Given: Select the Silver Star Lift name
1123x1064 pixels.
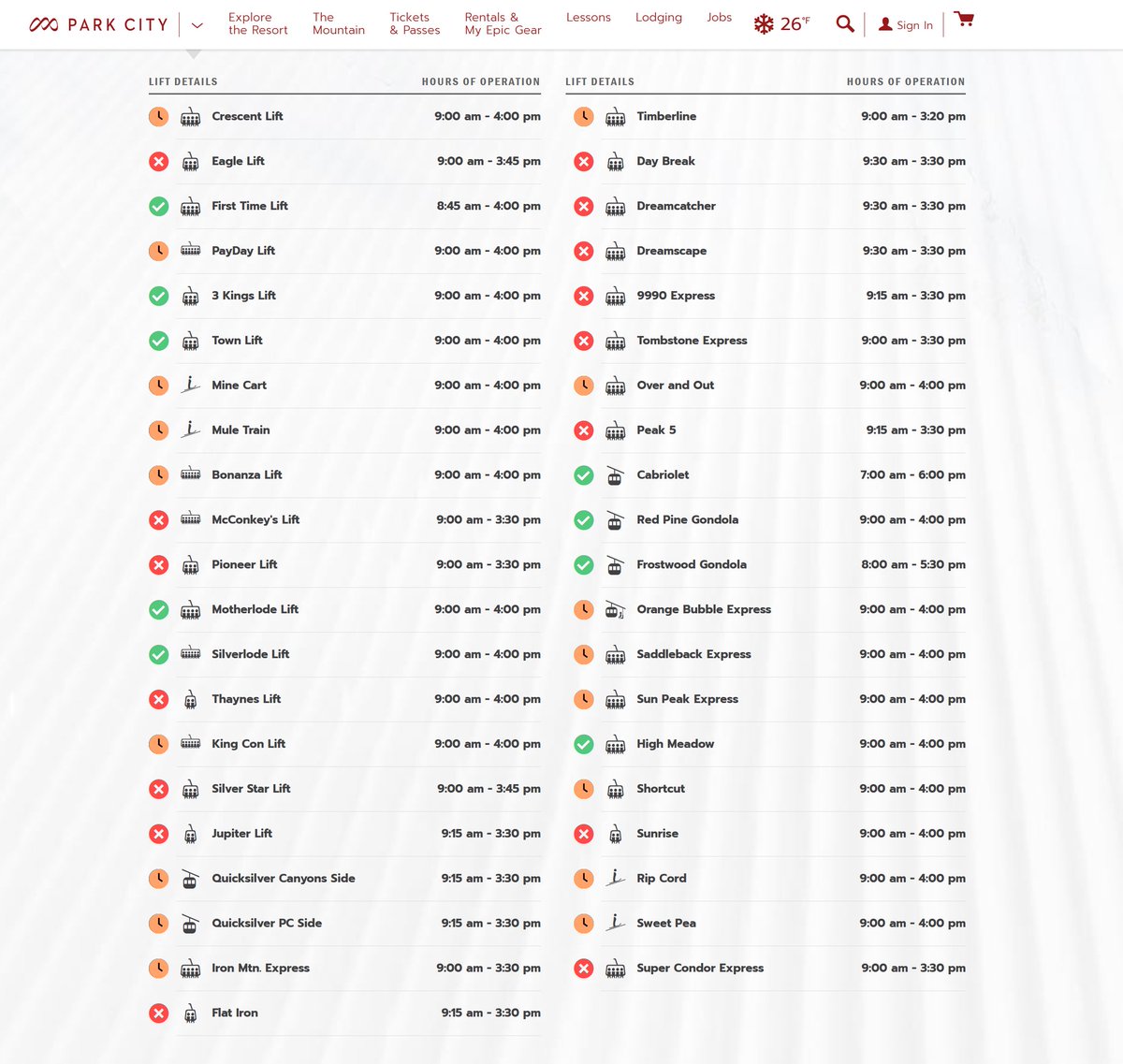Looking at the screenshot, I should [252, 789].
